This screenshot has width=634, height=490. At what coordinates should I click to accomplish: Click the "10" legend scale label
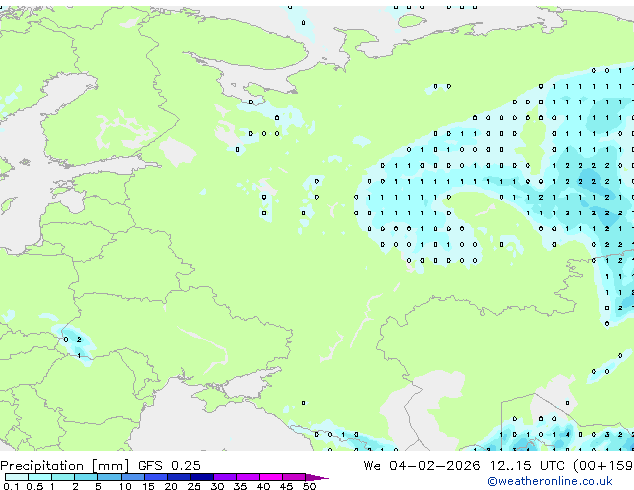tap(125, 486)
